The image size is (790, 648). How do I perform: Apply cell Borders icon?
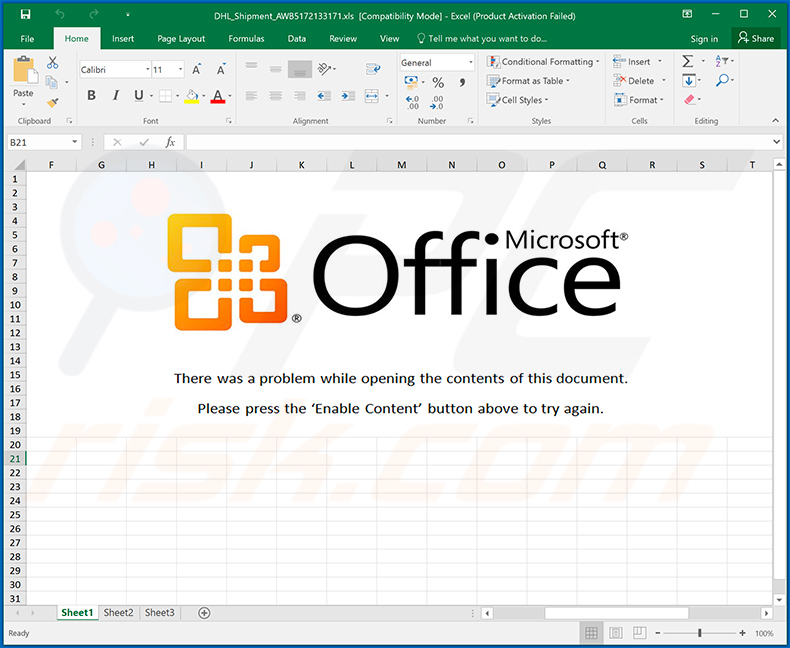pyautogui.click(x=165, y=96)
